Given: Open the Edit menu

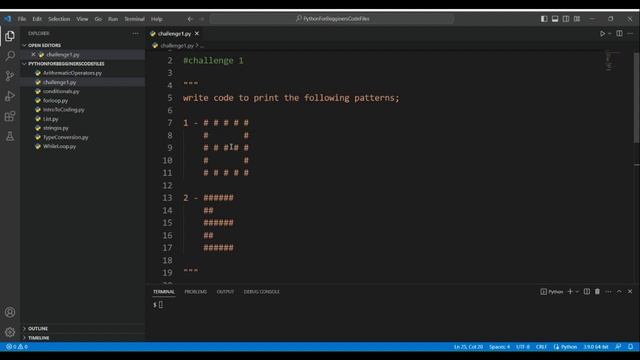Looking at the screenshot, I should point(37,19).
